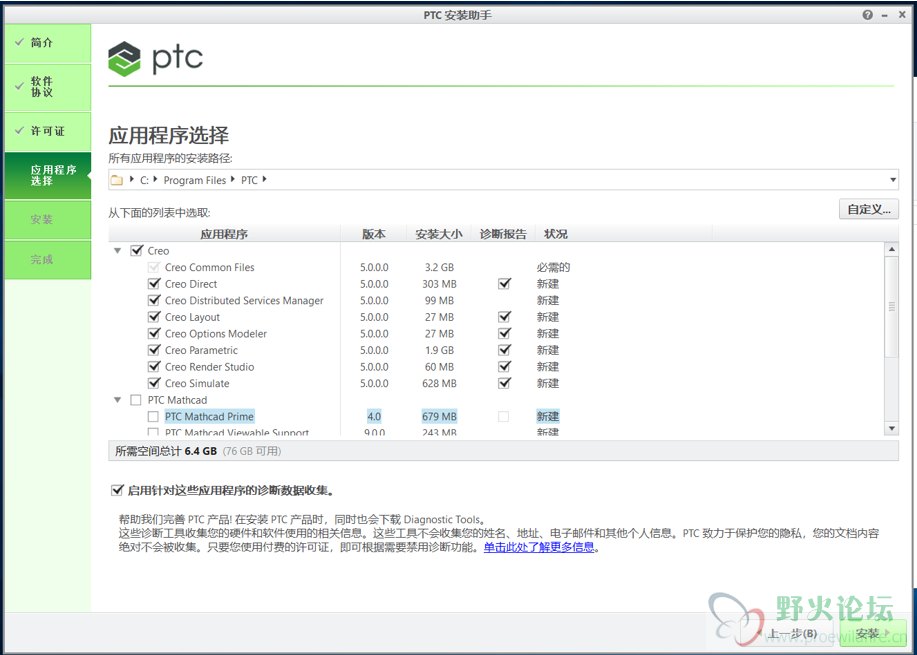Expand path arrow after C:
Screen dimensions: 917x655
pos(156,180)
